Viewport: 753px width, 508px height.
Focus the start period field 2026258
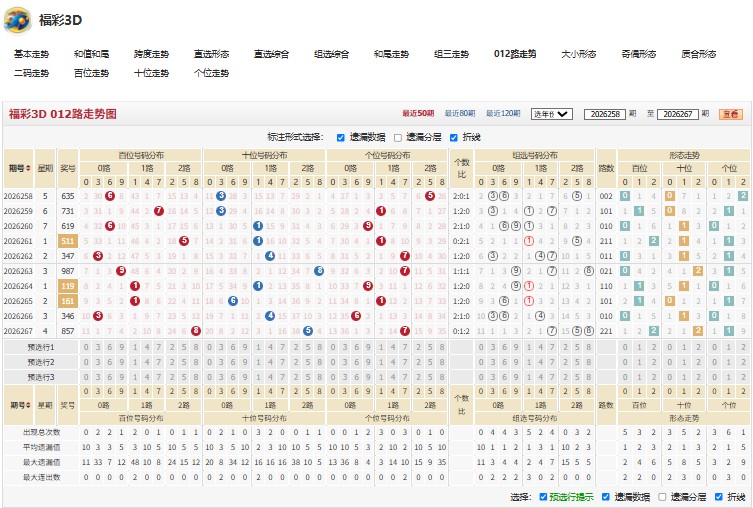605,114
